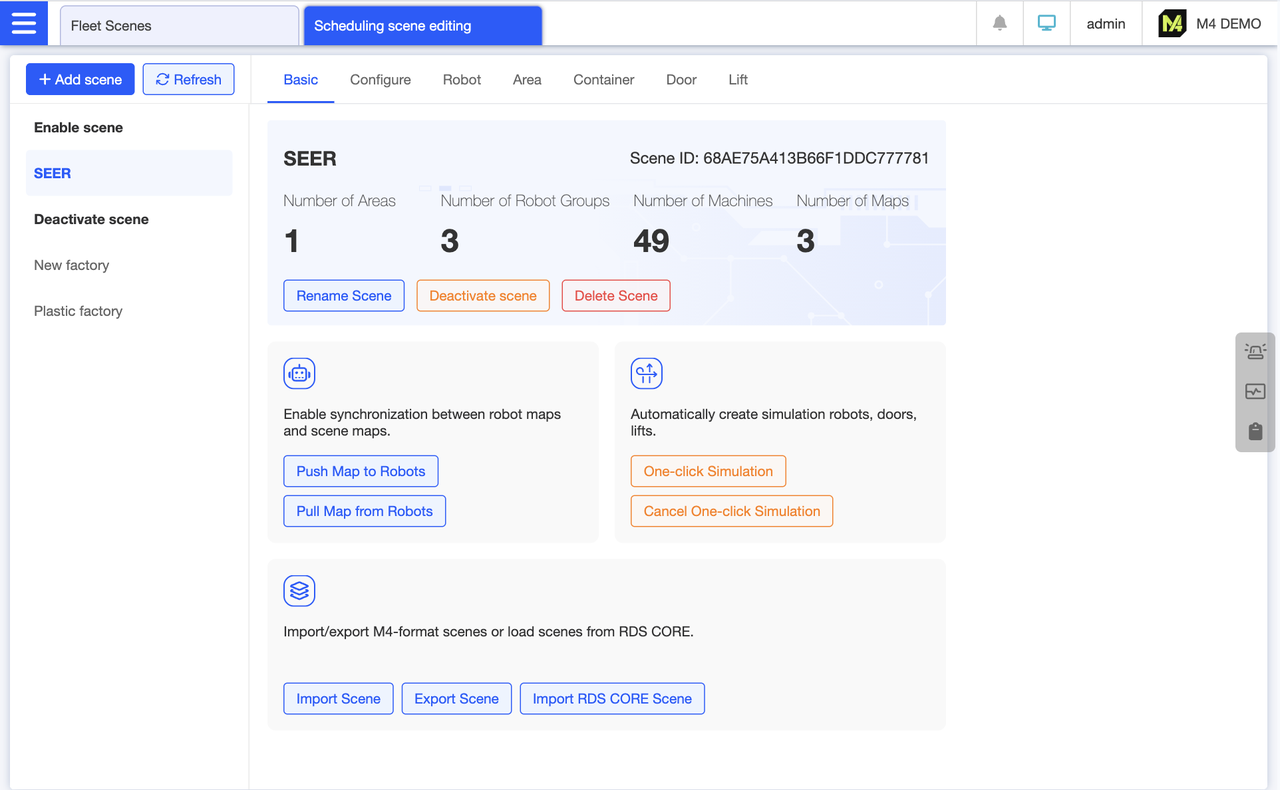Switch to the Configure tab

tap(380, 80)
